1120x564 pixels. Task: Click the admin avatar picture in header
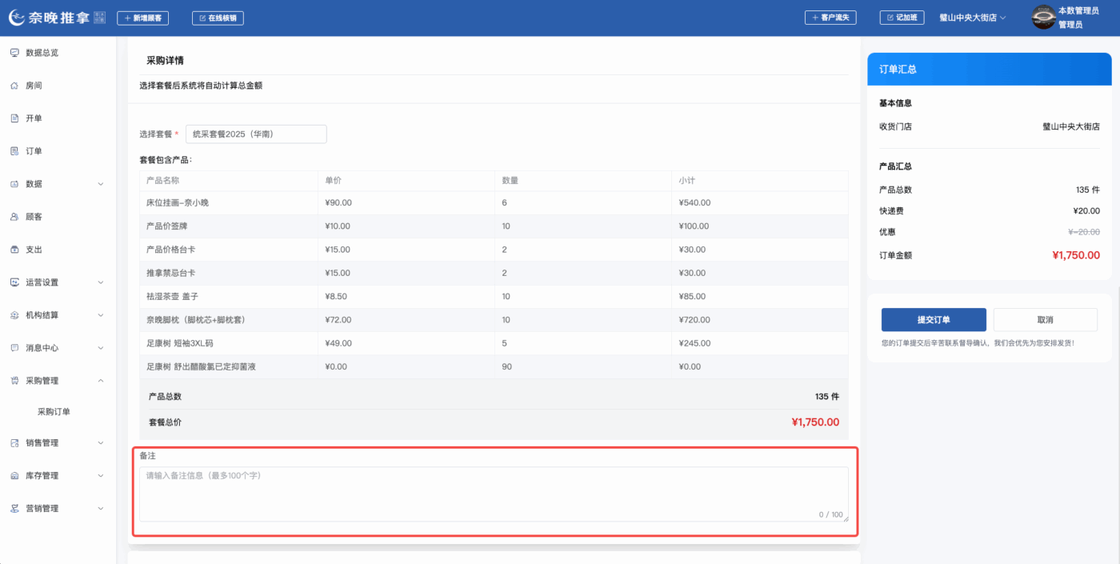click(x=1043, y=18)
